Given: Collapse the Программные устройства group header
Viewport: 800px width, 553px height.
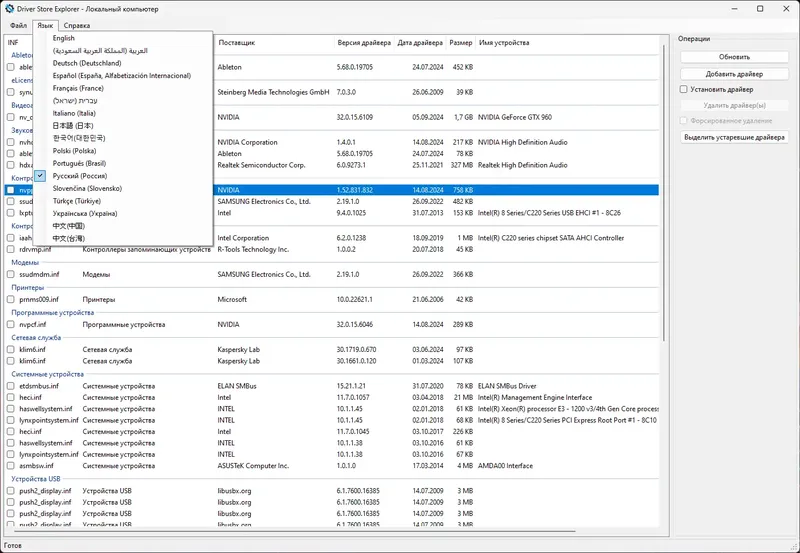Looking at the screenshot, I should point(53,313).
